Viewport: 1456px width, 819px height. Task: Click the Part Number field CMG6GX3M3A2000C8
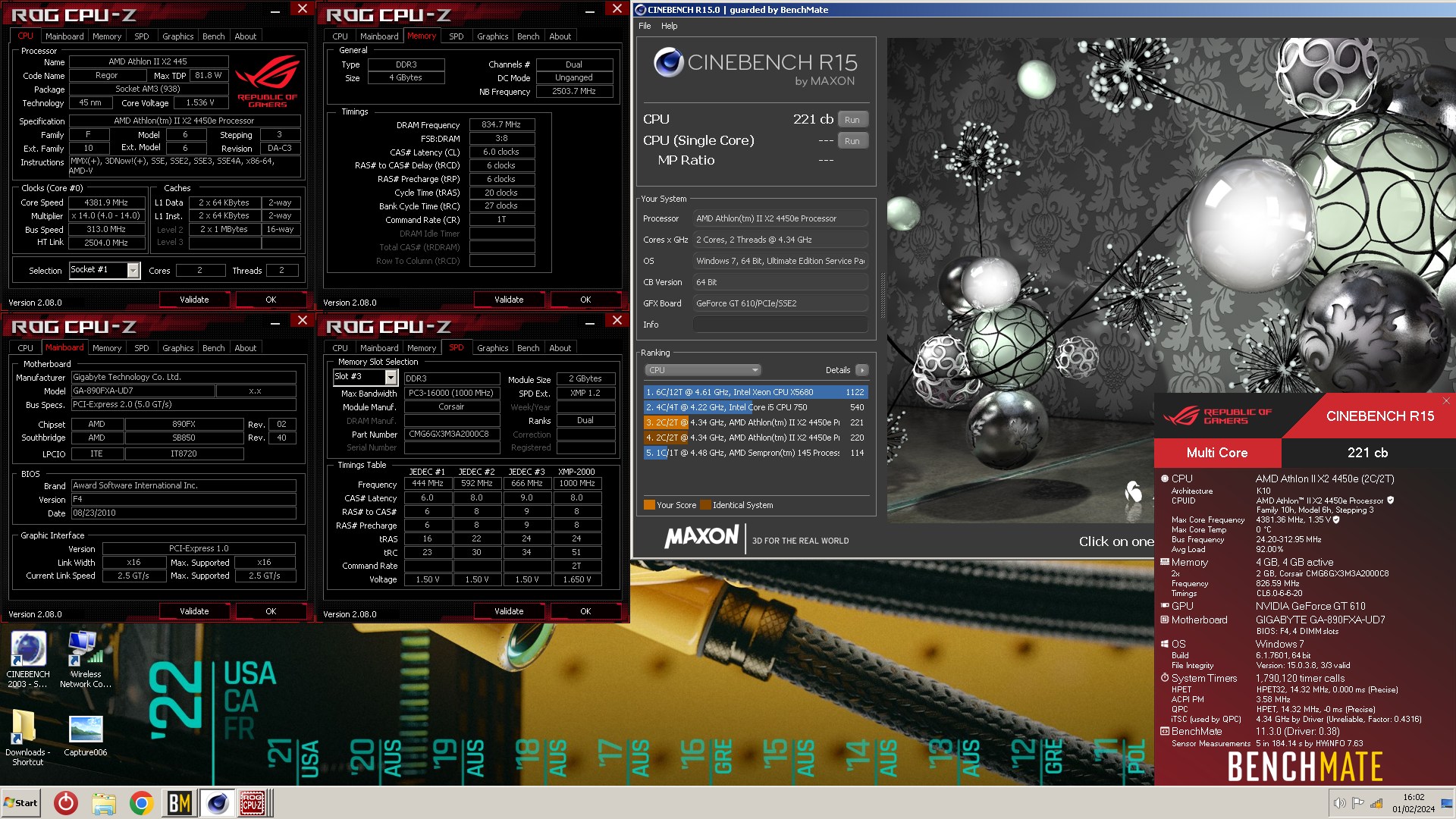tap(451, 435)
